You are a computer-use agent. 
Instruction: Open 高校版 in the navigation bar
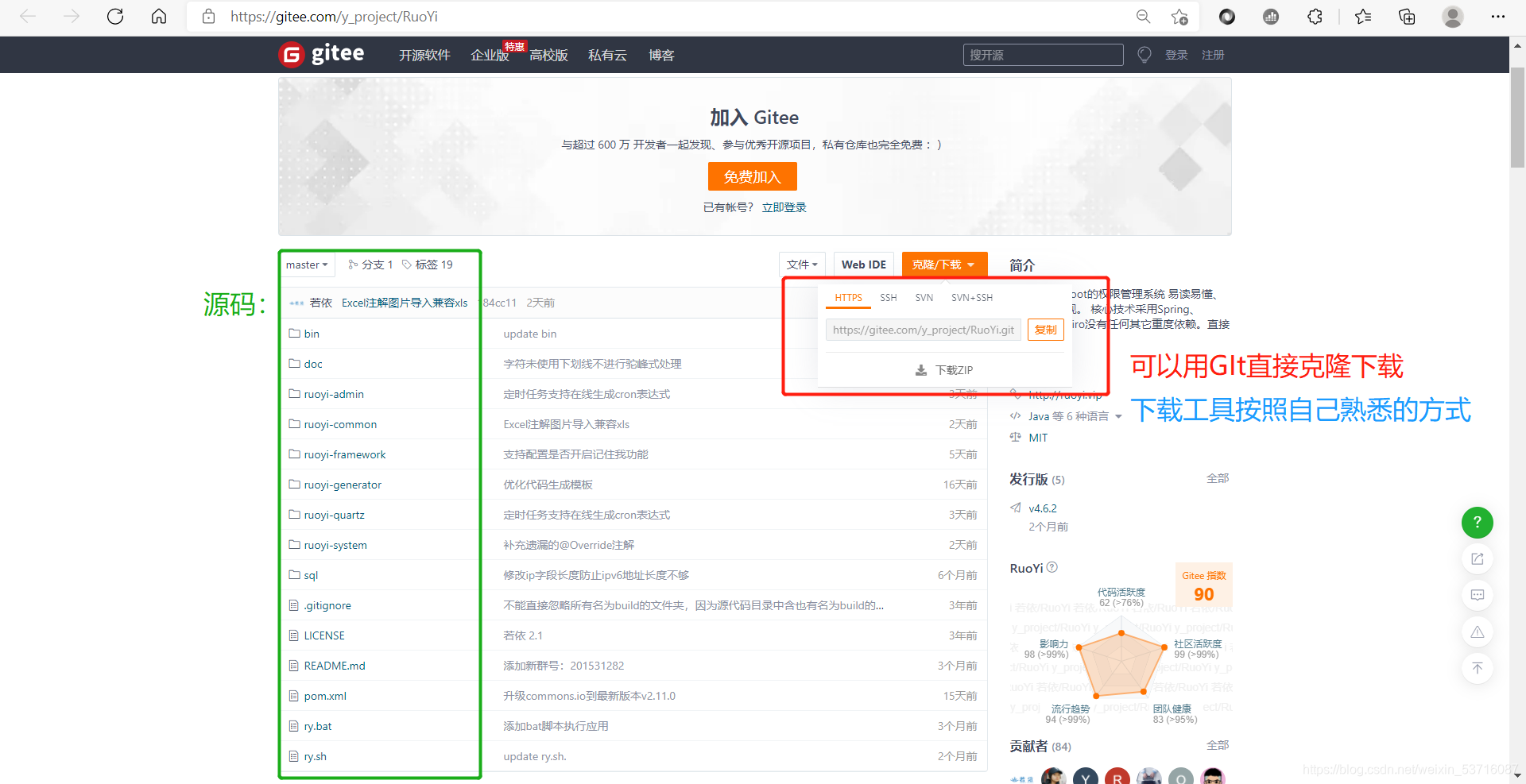point(548,55)
